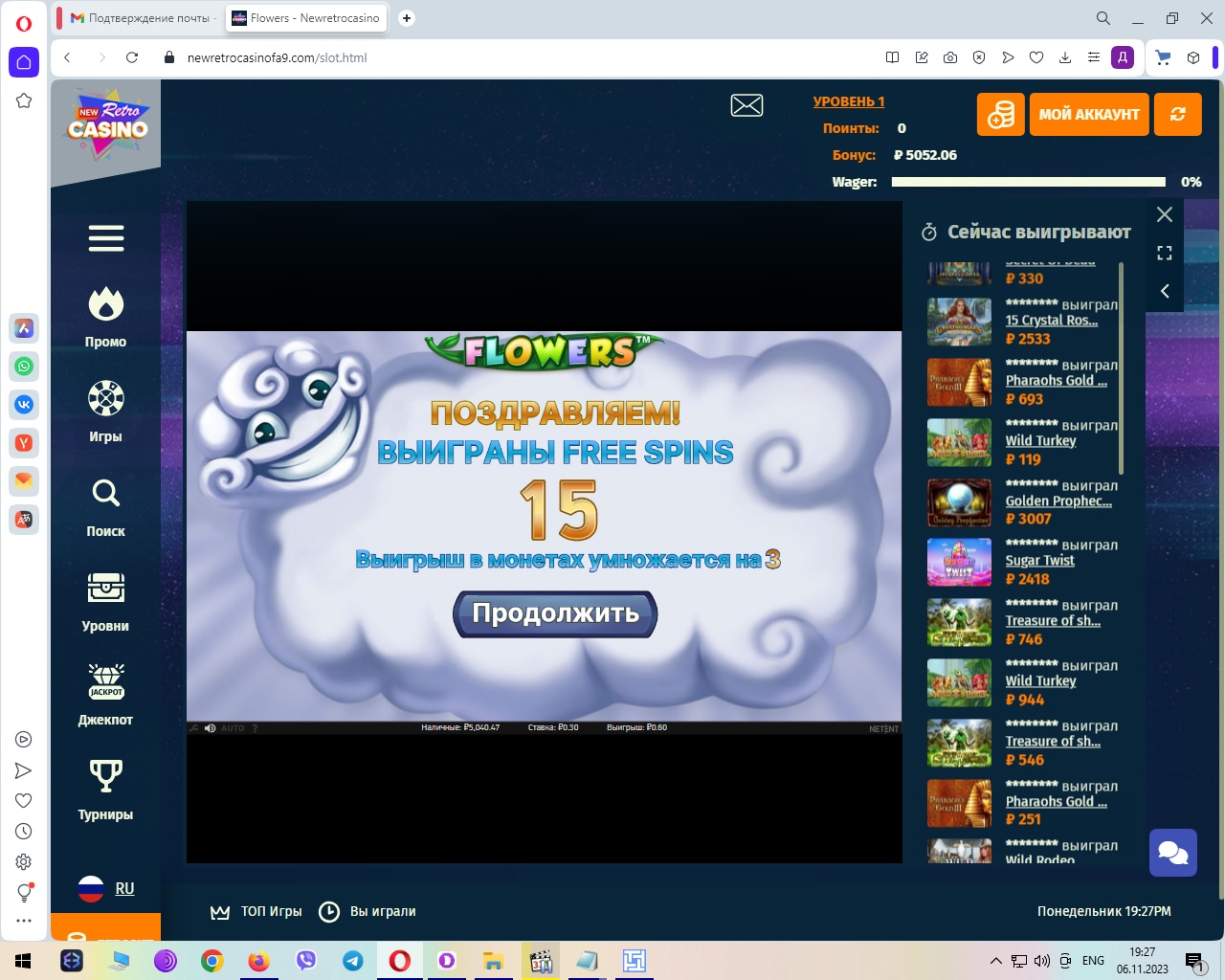Open Sugar Twist game link
Image resolution: width=1225 pixels, height=980 pixels.
[x=1040, y=561]
